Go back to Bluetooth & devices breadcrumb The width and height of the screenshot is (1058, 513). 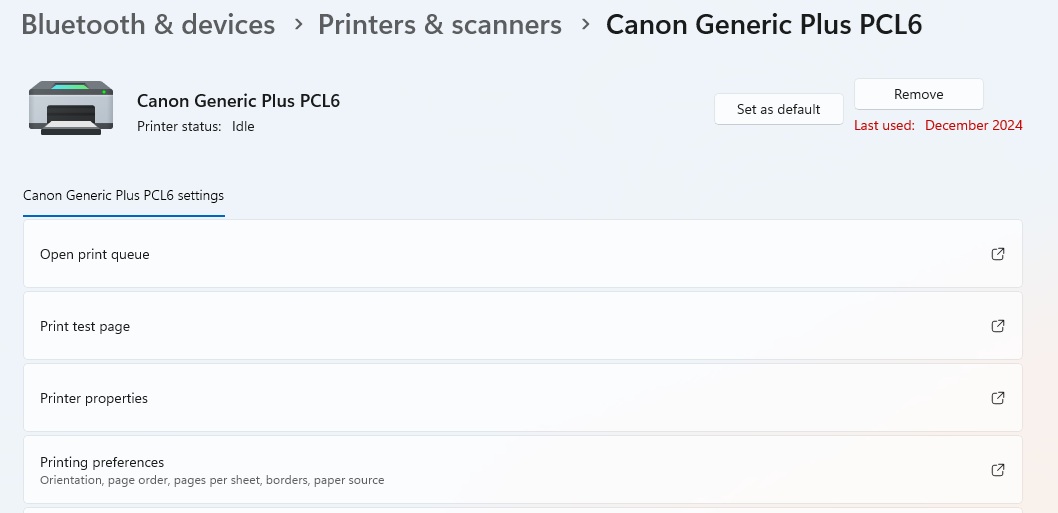148,24
